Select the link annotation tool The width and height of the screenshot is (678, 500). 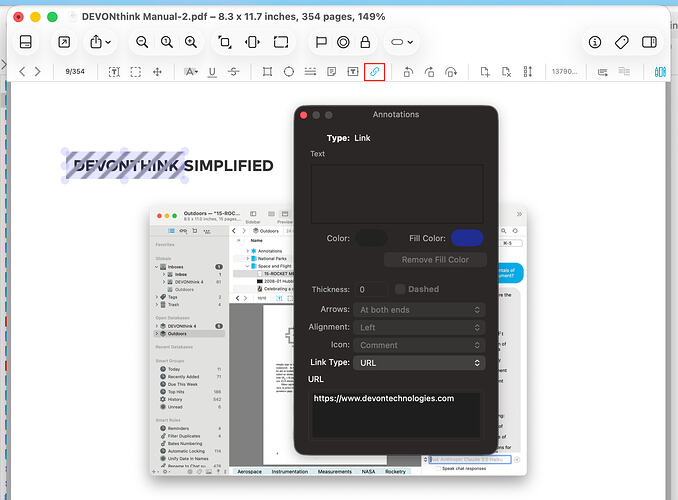(374, 72)
